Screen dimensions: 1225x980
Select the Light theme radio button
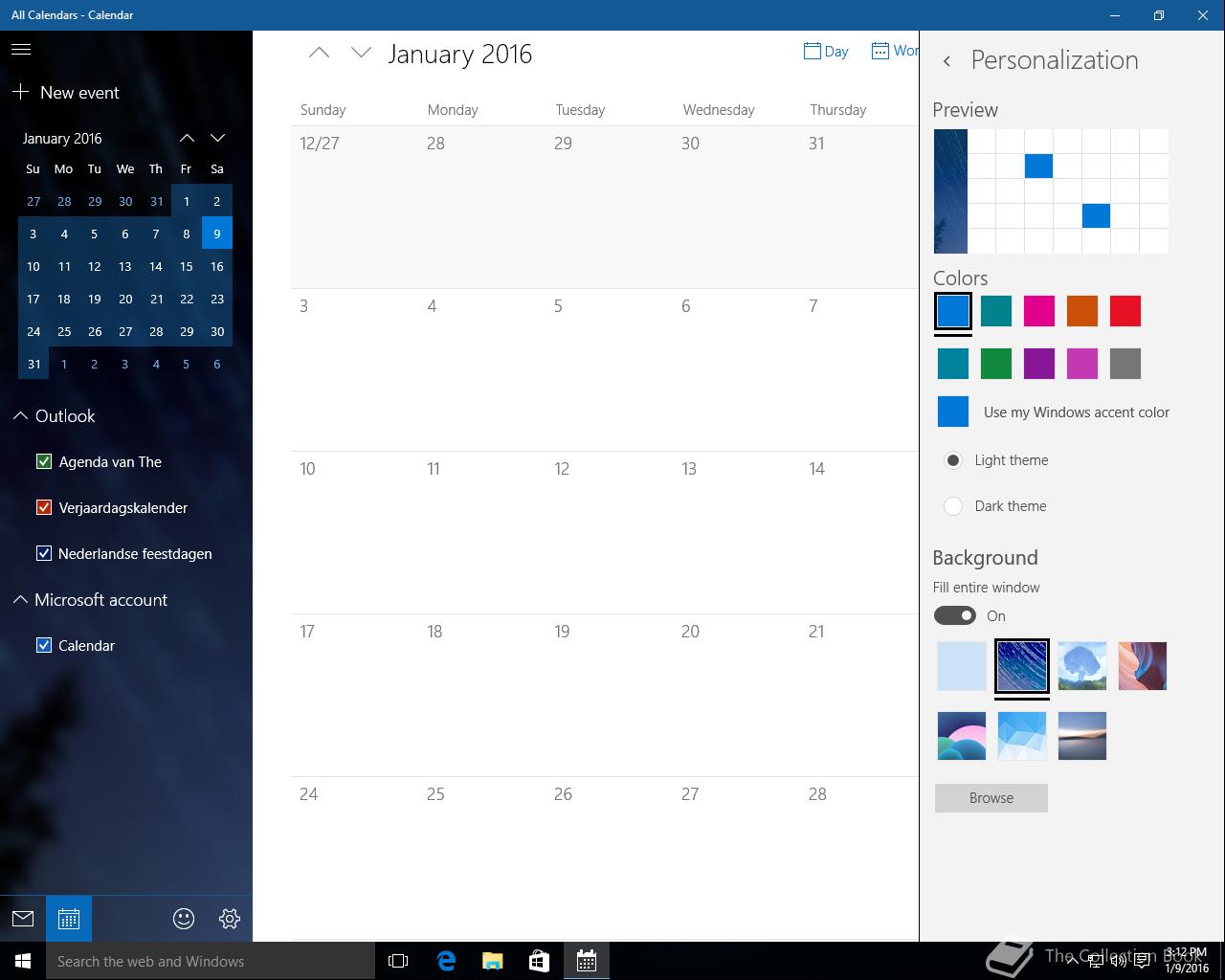click(x=953, y=460)
